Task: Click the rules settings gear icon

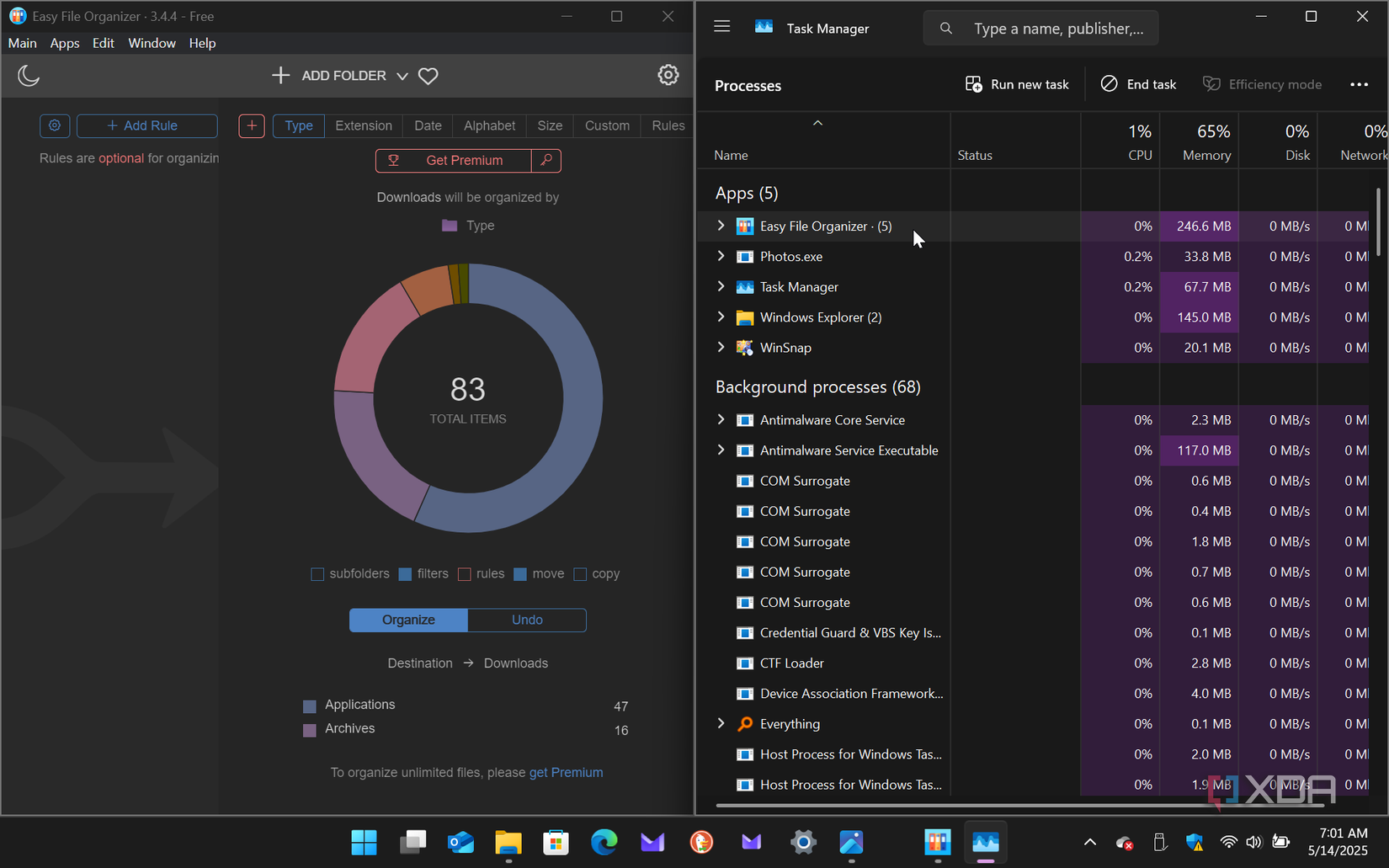Action: 55,125
